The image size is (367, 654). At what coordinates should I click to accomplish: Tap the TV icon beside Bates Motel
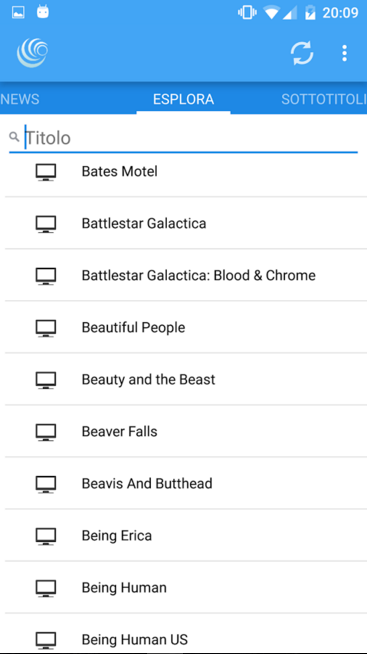tap(46, 172)
